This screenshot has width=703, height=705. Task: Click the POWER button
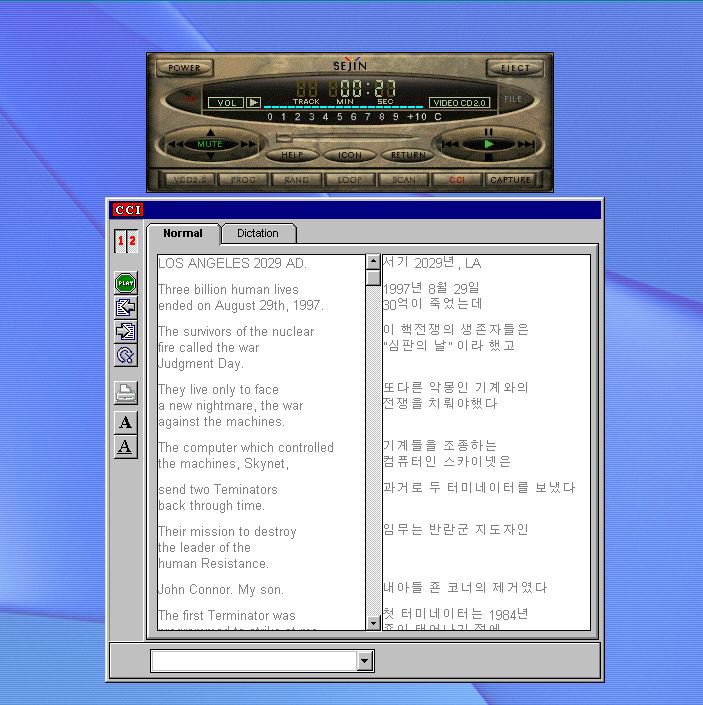[x=184, y=68]
